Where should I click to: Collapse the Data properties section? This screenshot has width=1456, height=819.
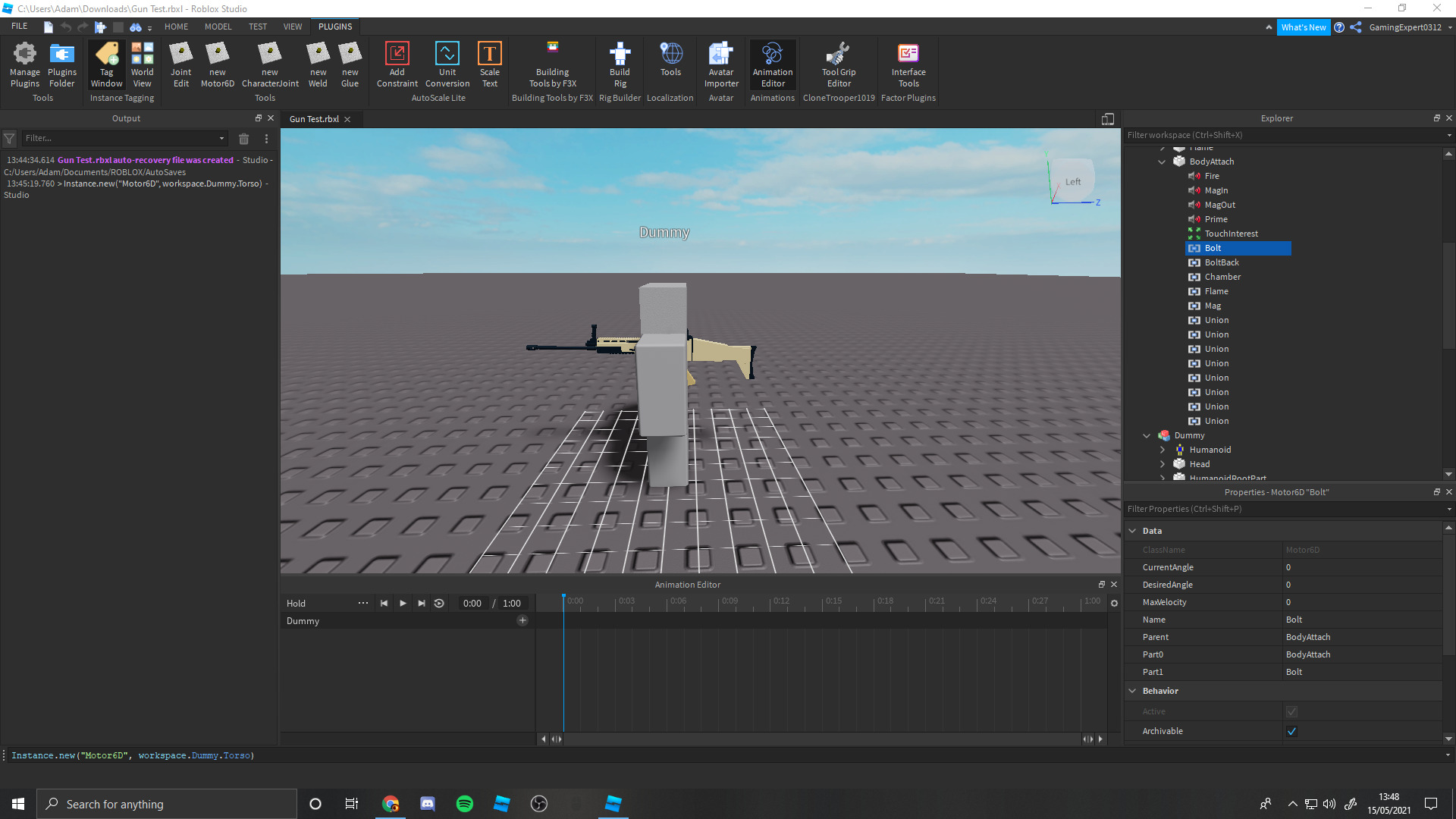pos(1132,531)
